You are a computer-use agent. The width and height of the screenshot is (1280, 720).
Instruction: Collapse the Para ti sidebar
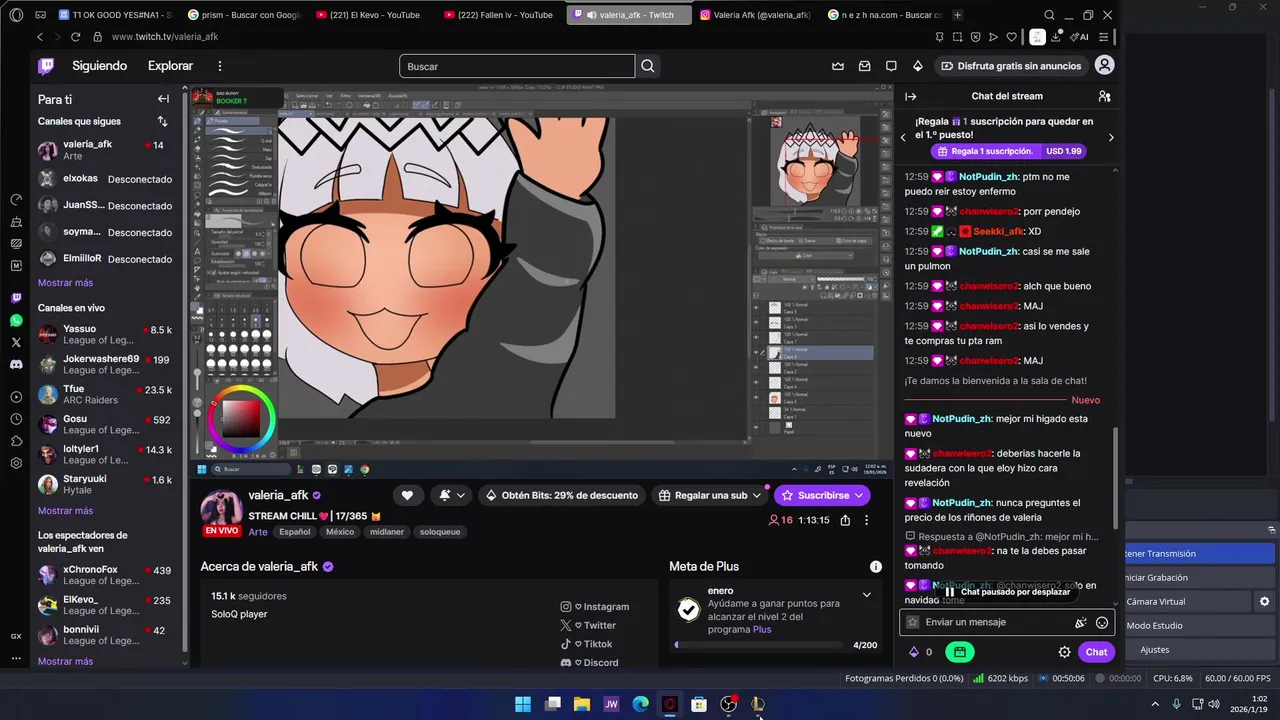coord(163,99)
